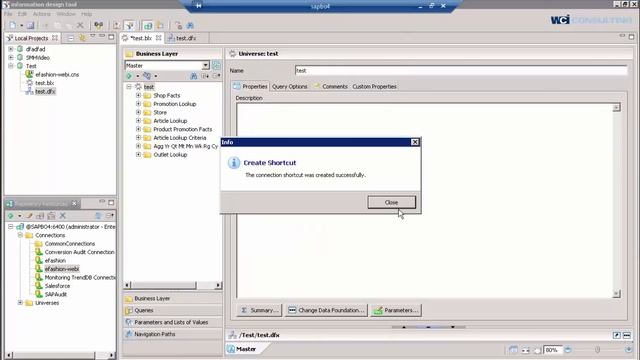640x360 pixels.
Task: Click the zoom in icon at slider end
Action: point(629,350)
